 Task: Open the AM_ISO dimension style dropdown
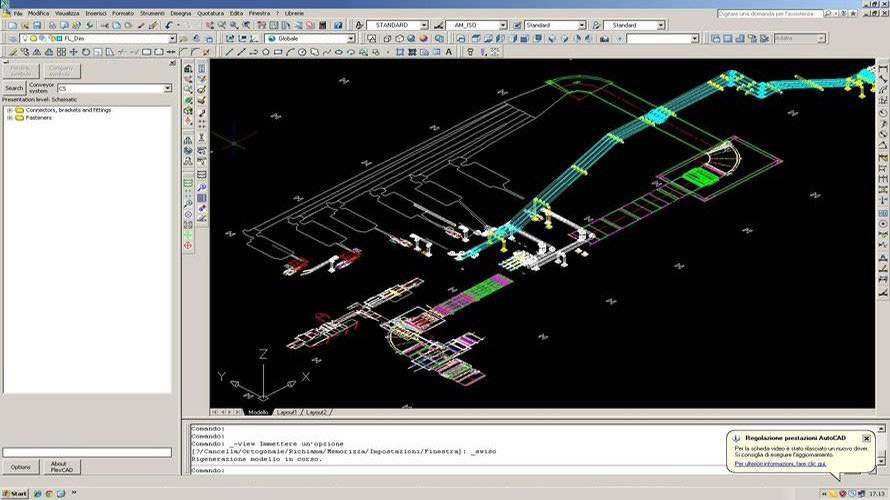pos(503,25)
